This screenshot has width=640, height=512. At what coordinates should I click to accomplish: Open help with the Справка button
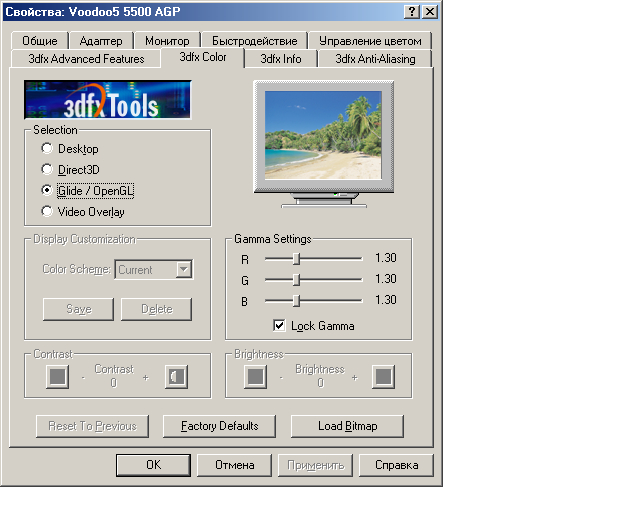pyautogui.click(x=396, y=465)
